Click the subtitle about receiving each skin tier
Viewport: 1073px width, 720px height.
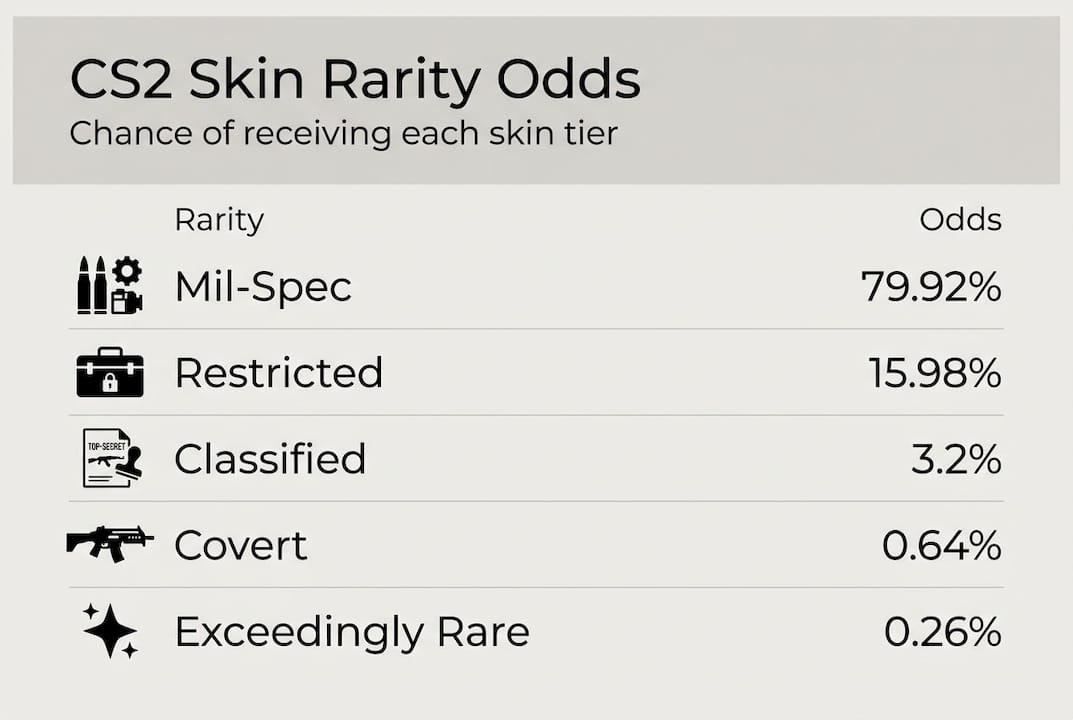point(343,133)
